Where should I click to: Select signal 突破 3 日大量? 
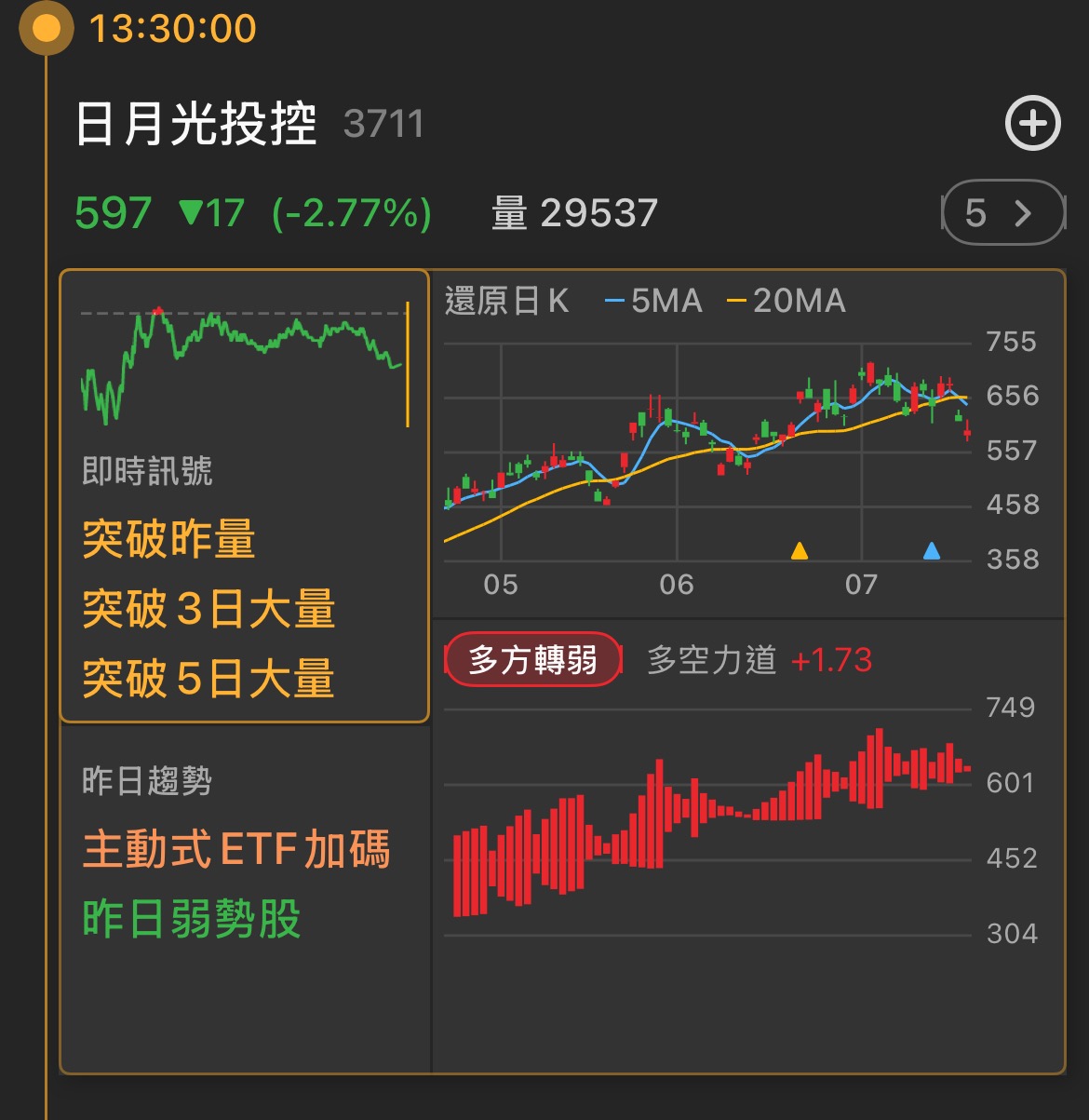[208, 609]
